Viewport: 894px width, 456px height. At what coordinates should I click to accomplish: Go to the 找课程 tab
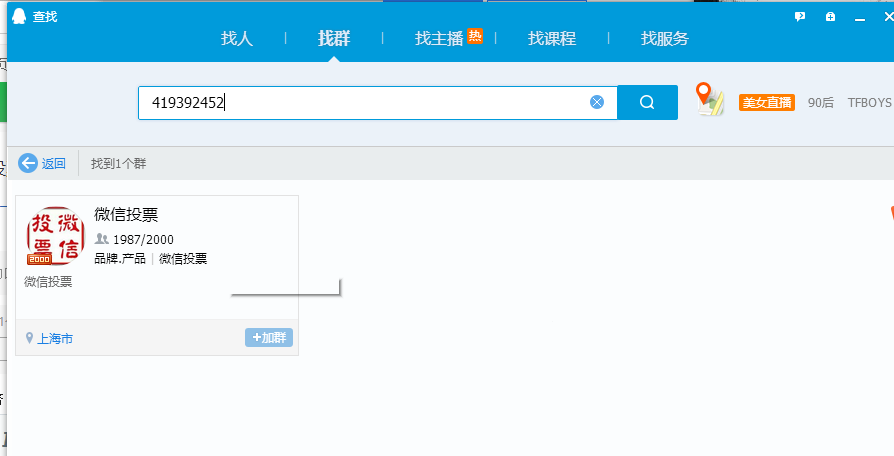tap(552, 38)
